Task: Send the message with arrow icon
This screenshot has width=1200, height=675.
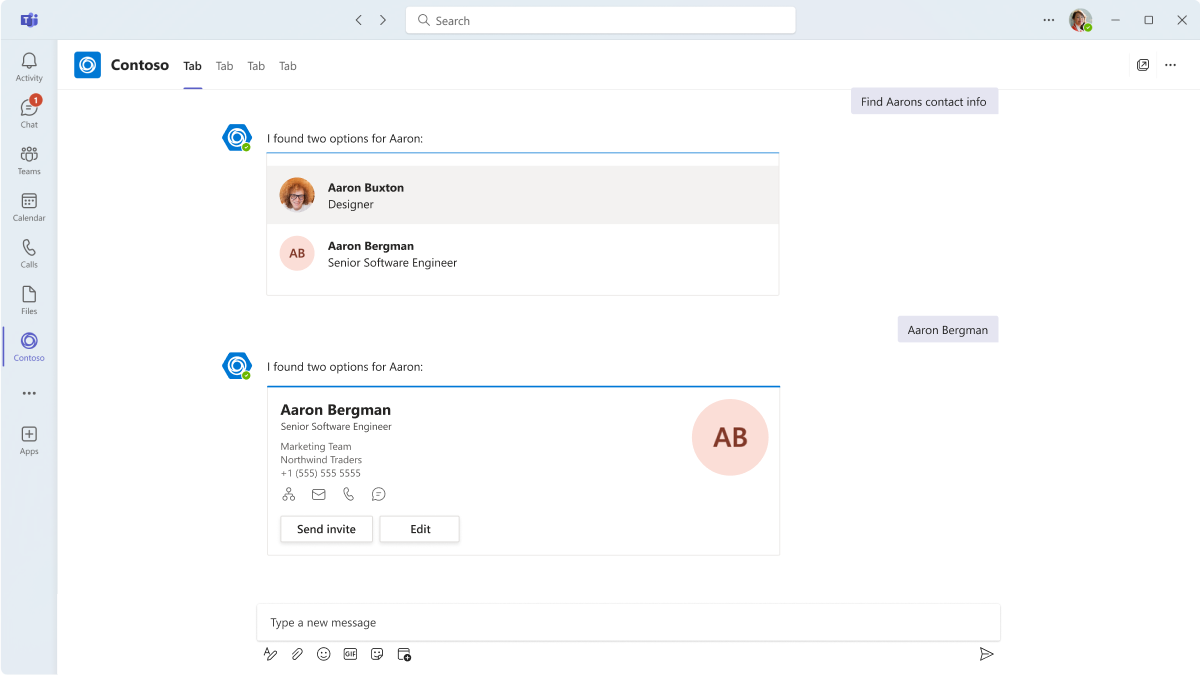Action: point(986,654)
